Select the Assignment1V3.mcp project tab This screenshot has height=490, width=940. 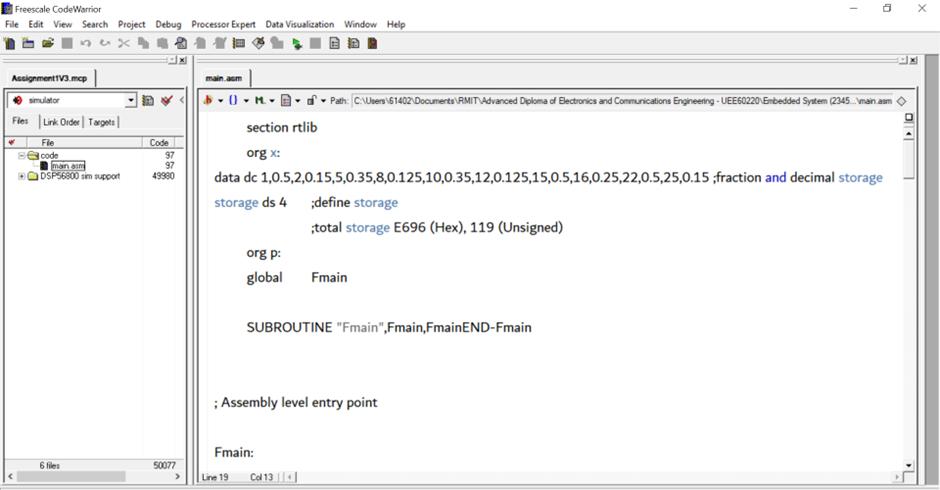pyautogui.click(x=50, y=79)
